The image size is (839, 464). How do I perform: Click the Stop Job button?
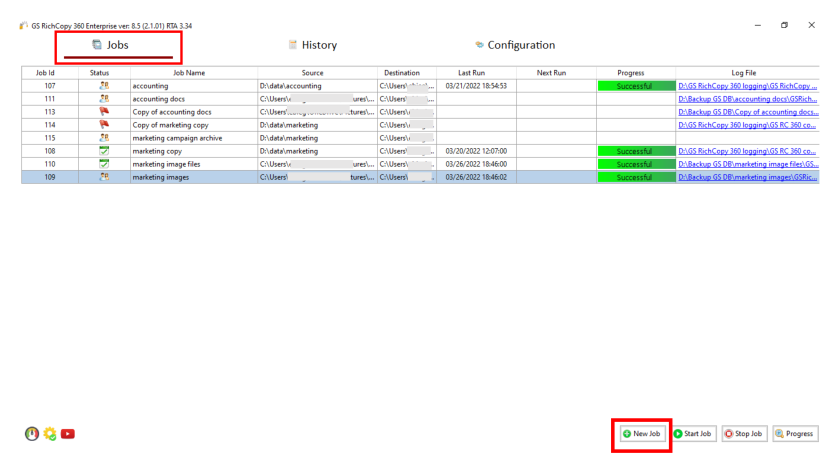tap(744, 433)
